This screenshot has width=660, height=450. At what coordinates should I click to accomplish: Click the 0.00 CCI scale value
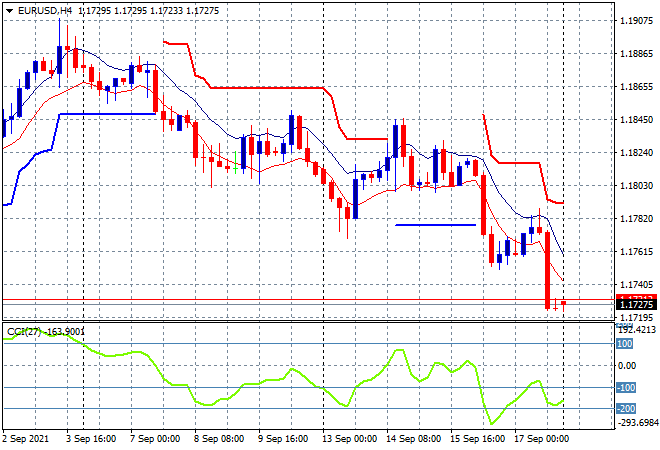coord(627,366)
